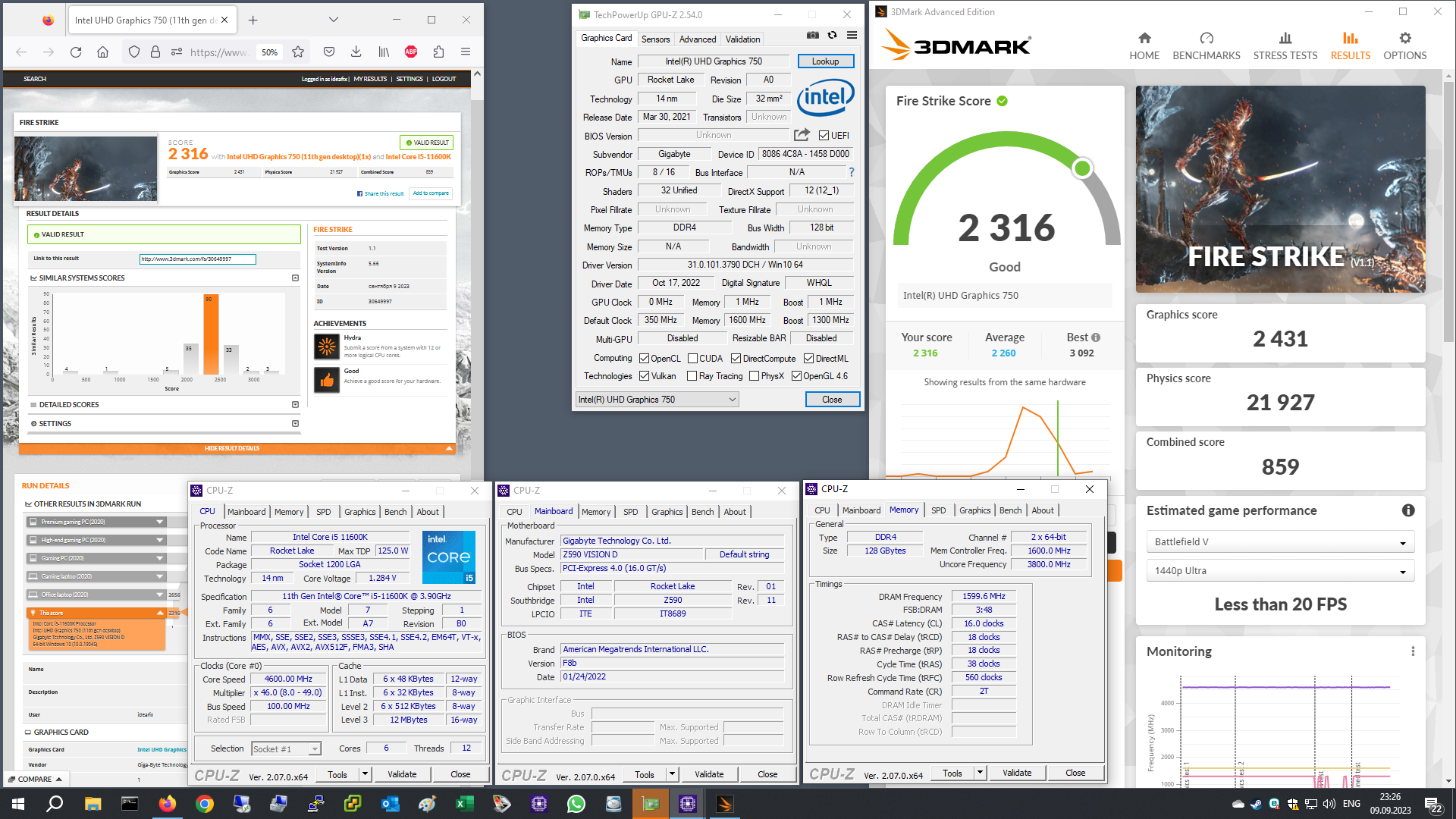
Task: Open 3DMark STRESS TESTS section
Action: pyautogui.click(x=1285, y=46)
